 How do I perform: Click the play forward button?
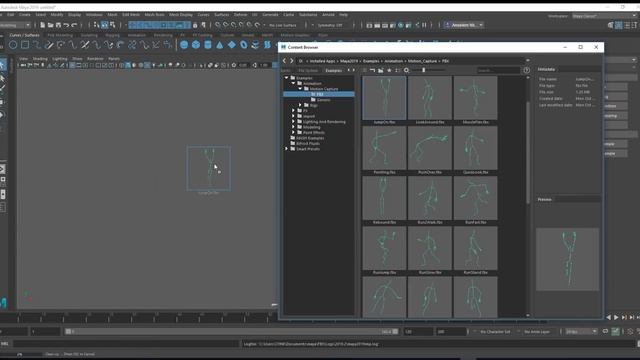616,317
